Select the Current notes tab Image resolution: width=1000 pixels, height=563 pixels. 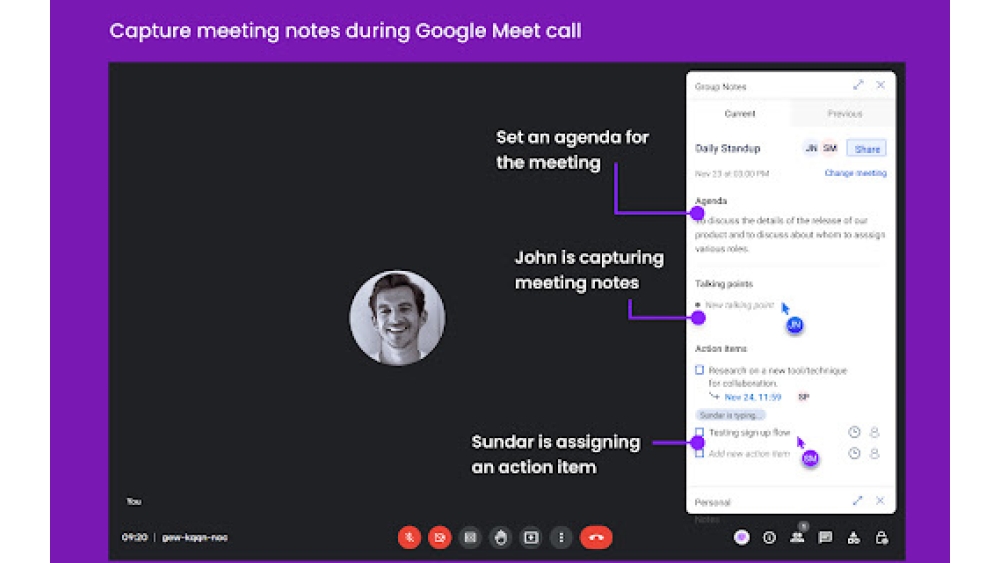(x=739, y=114)
